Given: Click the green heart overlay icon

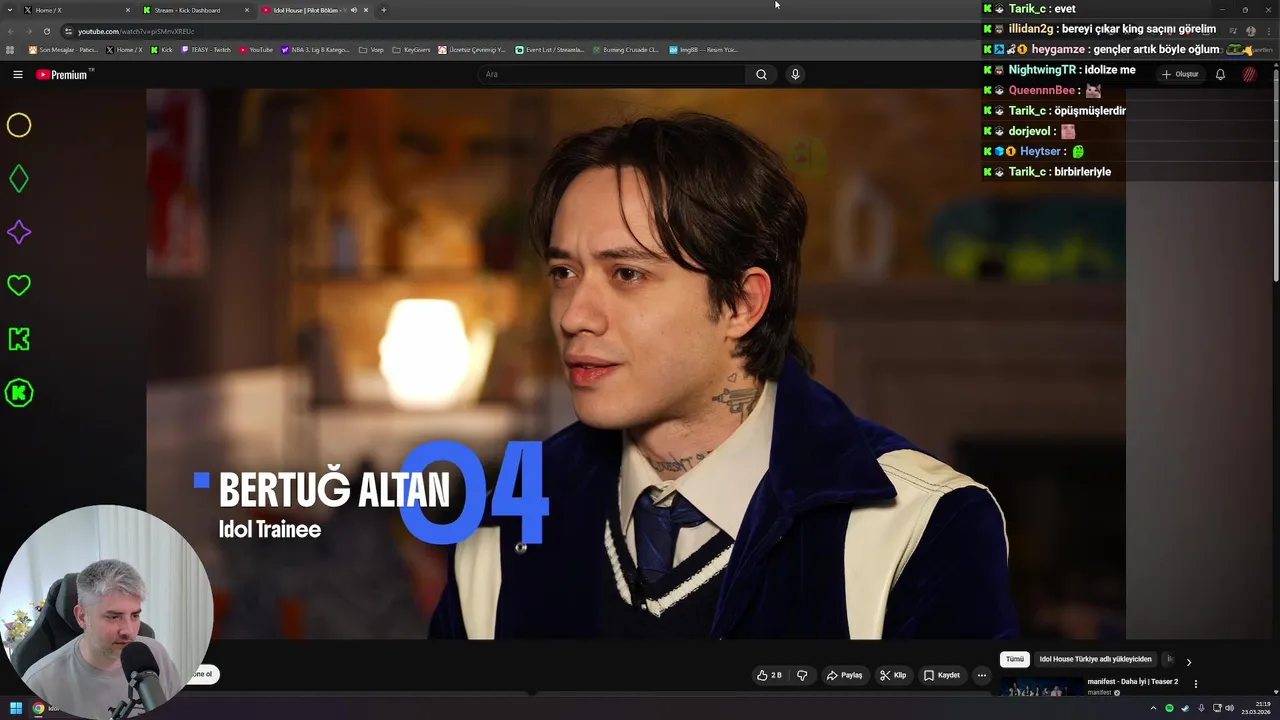Looking at the screenshot, I should (19, 286).
